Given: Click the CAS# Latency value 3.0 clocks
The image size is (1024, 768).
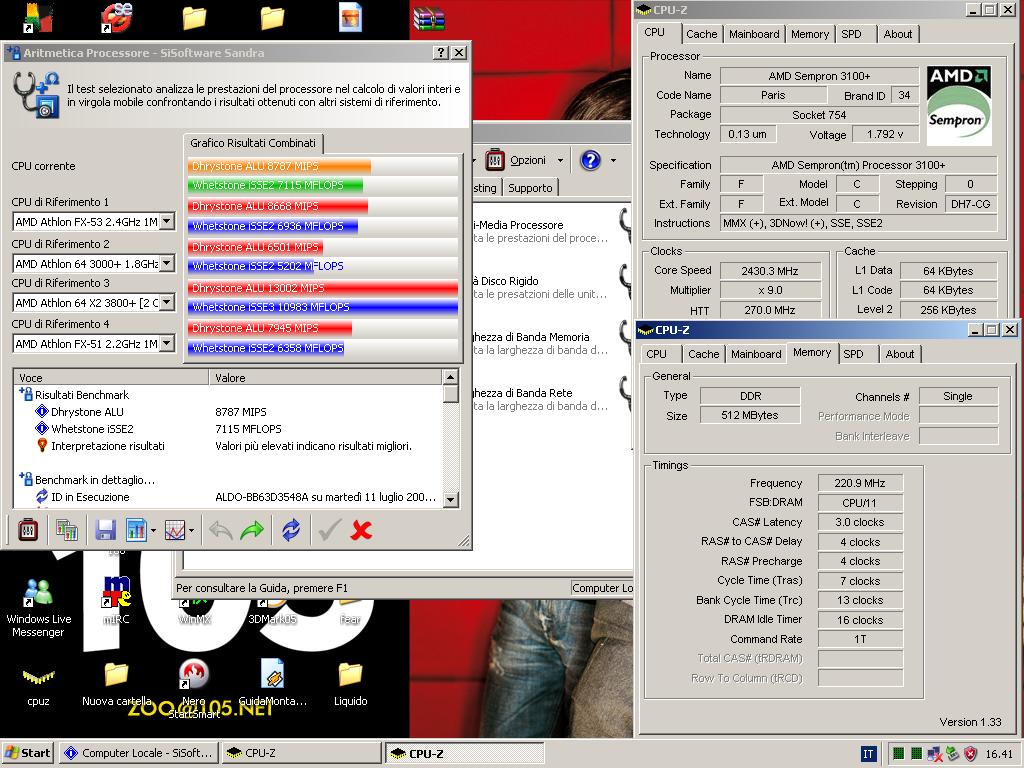Looking at the screenshot, I should point(859,522).
